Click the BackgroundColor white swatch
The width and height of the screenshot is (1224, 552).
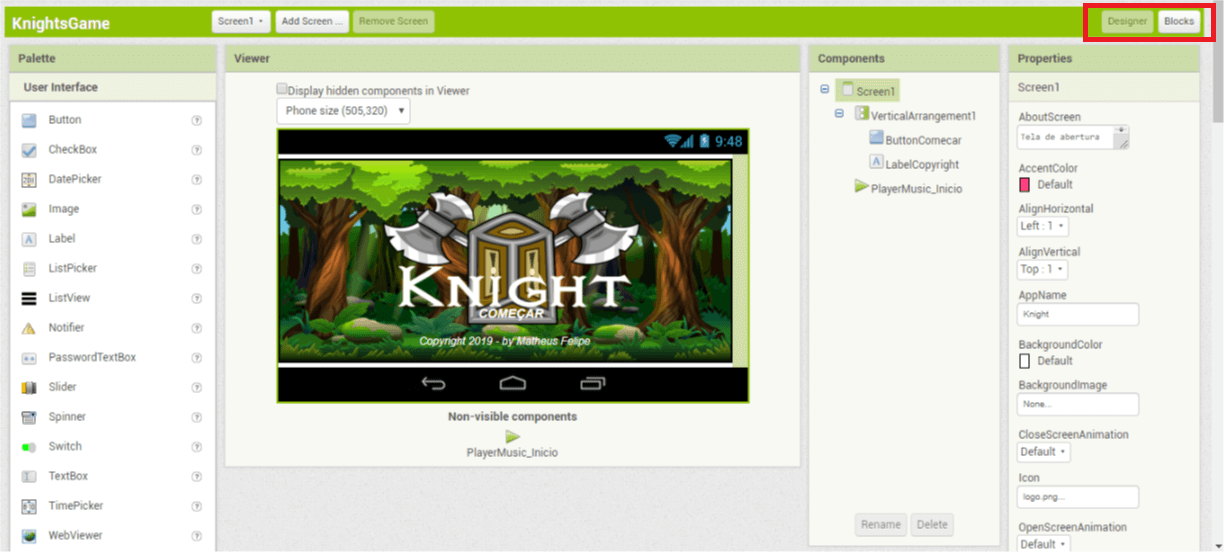pos(1024,361)
